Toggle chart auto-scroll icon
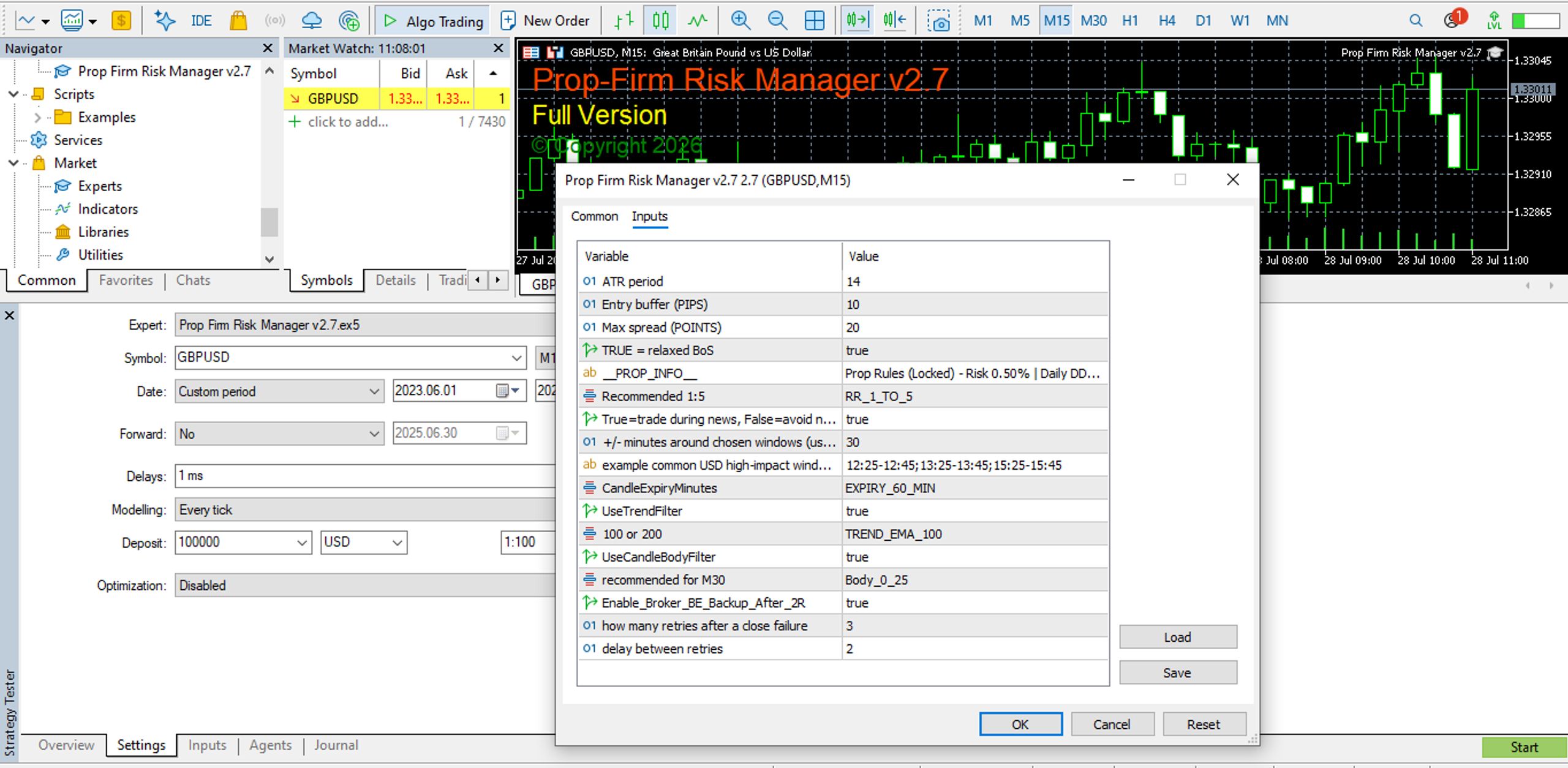 (857, 21)
